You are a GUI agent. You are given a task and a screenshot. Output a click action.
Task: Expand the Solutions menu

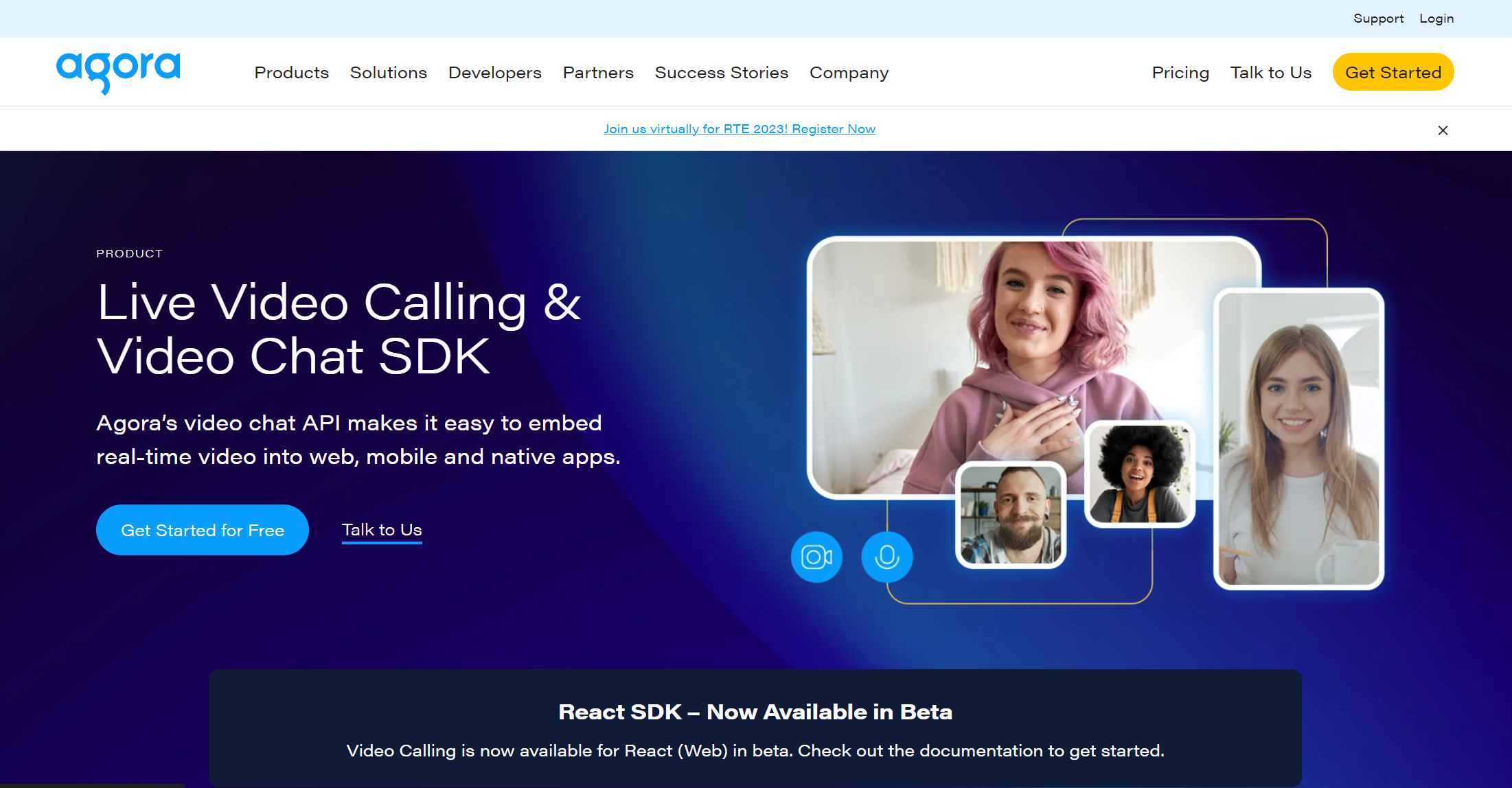point(388,73)
